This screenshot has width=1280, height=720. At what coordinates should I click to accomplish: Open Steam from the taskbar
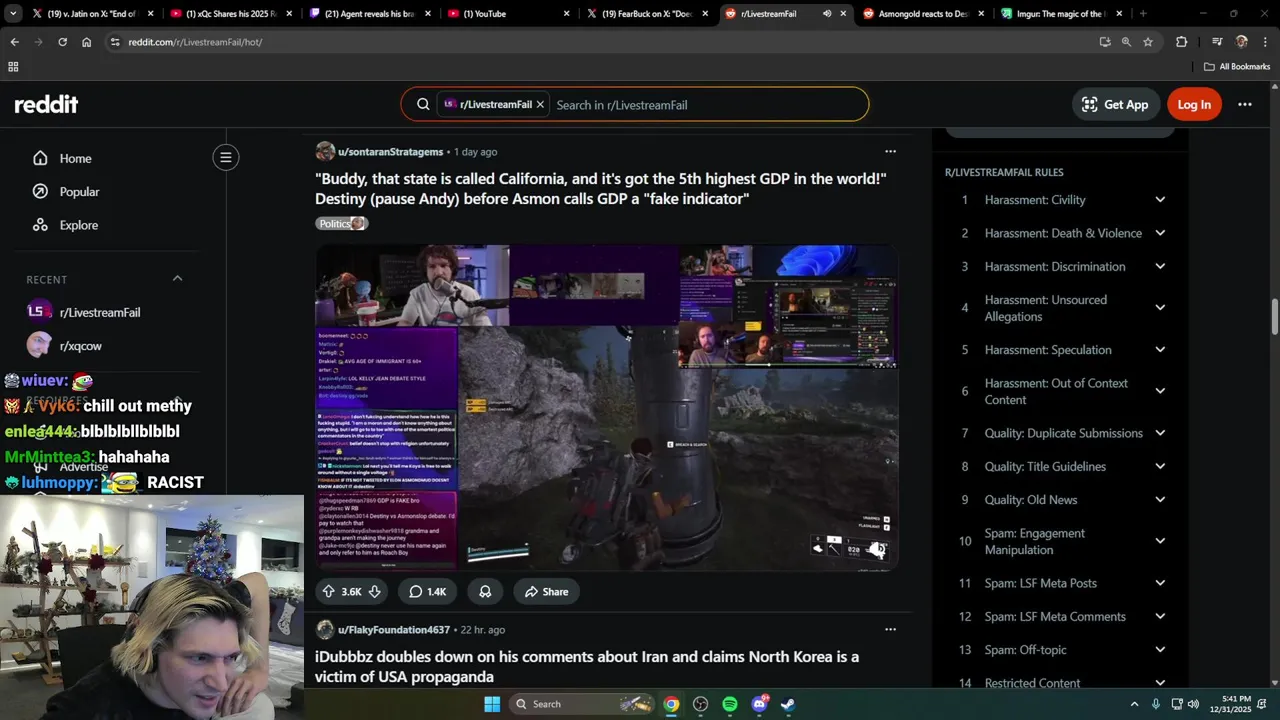788,704
